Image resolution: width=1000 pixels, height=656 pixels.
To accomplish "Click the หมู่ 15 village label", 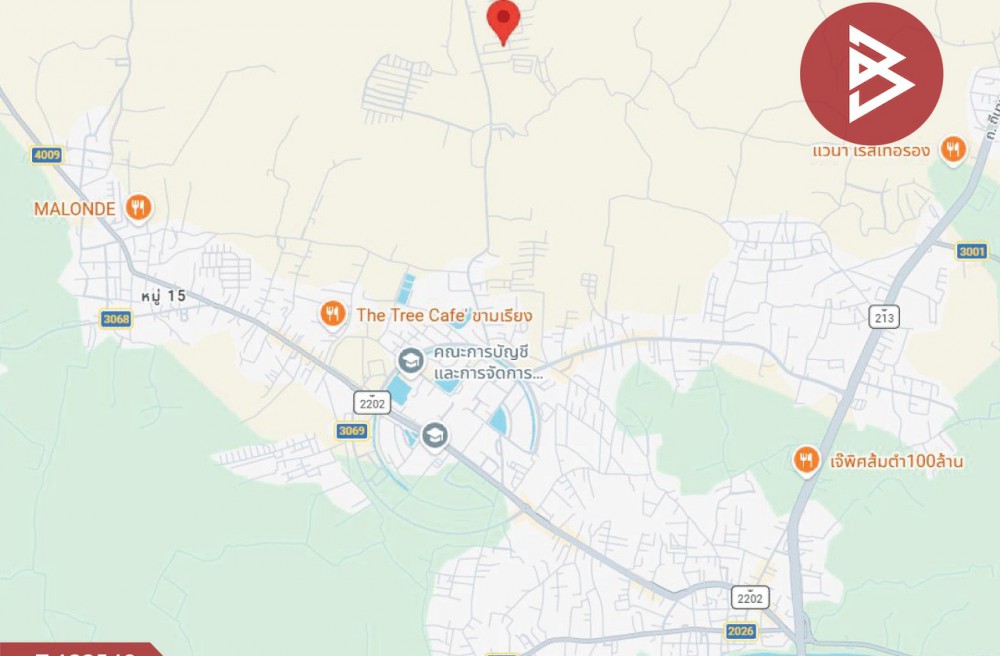I will click(x=163, y=296).
